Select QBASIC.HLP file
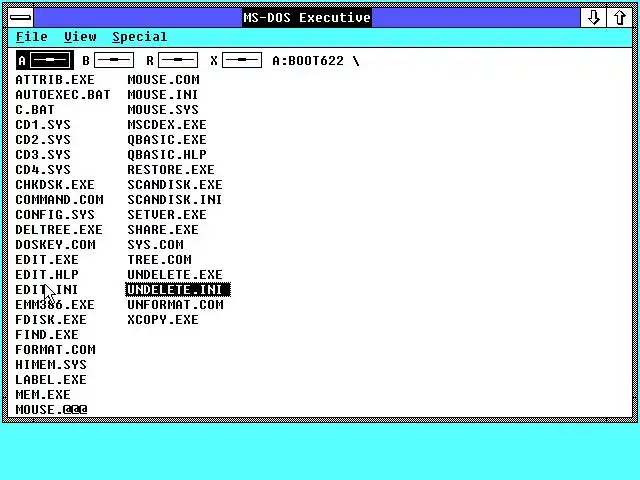 (167, 155)
